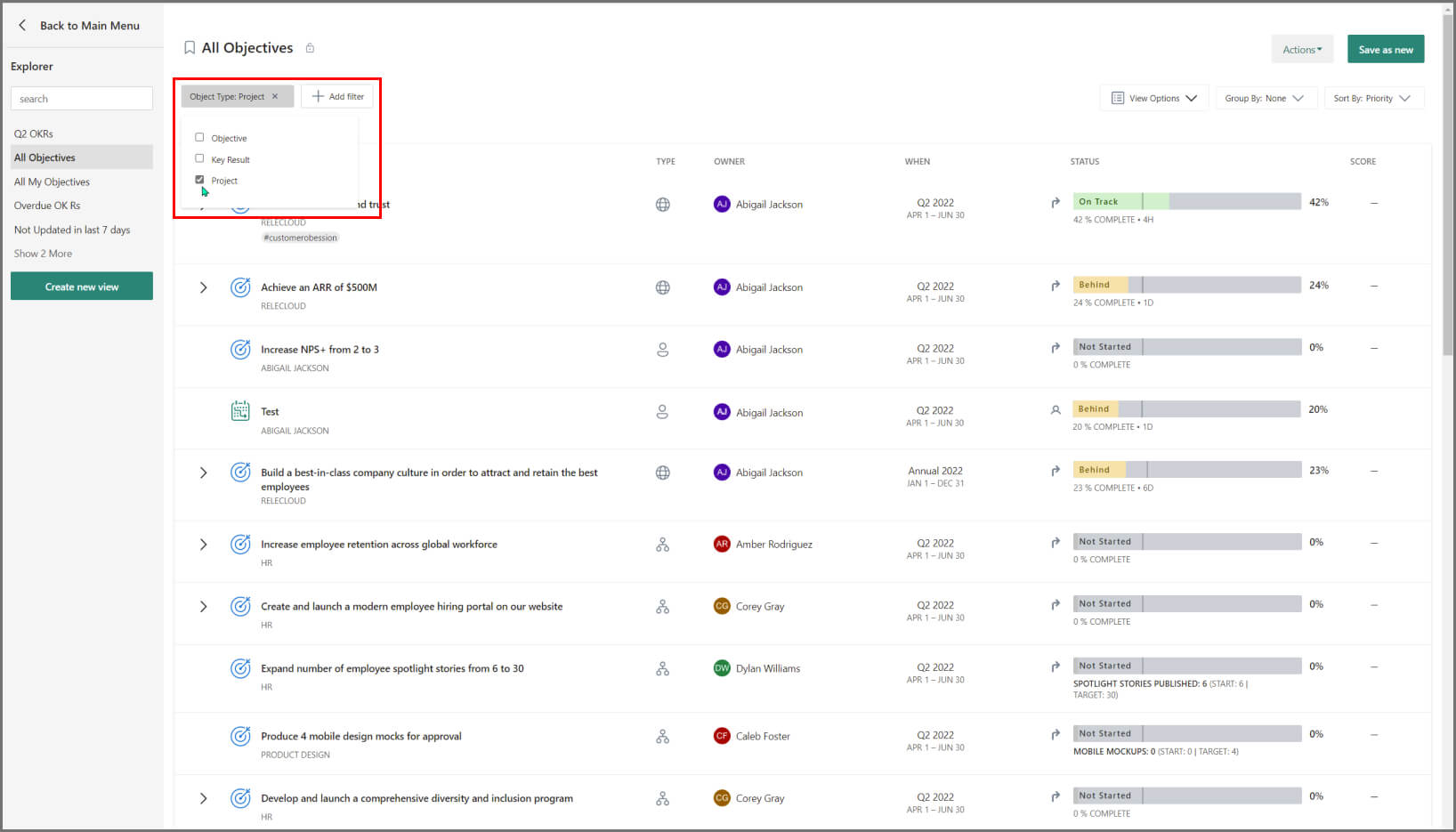Check the Key Result filter checkbox
This screenshot has height=832, width=1456.
199,158
